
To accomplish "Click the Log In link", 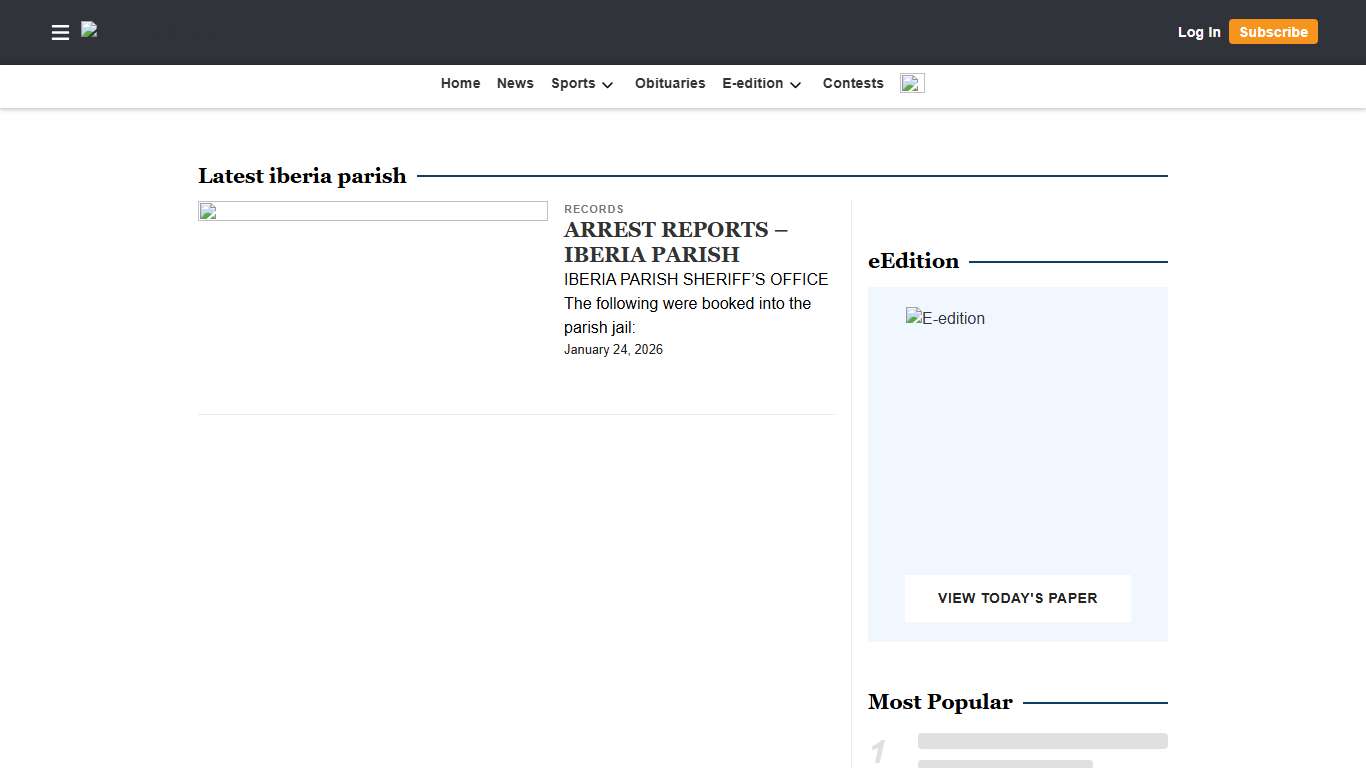I will (1198, 32).
